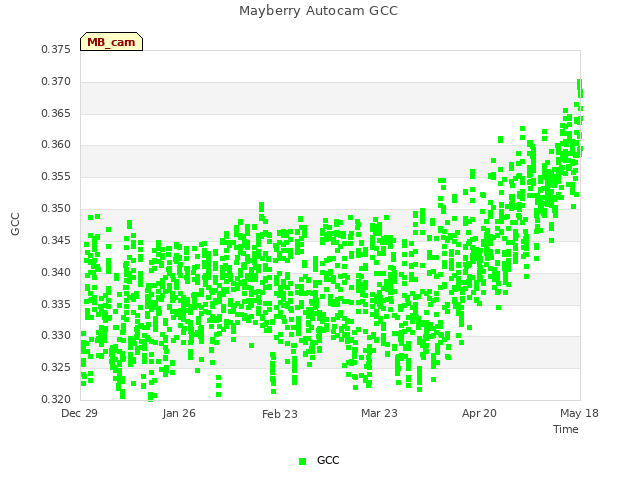Click the Feb 23 x-axis date label
The width and height of the screenshot is (640, 480).
coord(280,414)
